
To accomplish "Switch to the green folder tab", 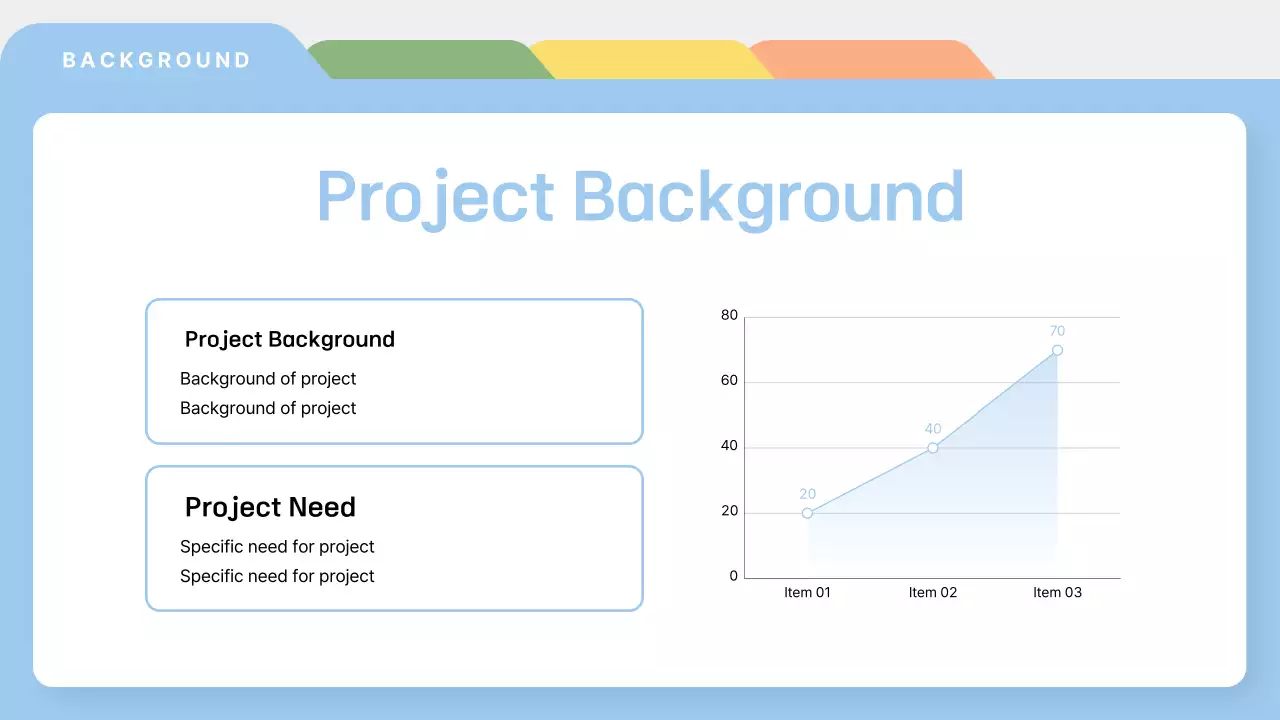I will [425, 60].
